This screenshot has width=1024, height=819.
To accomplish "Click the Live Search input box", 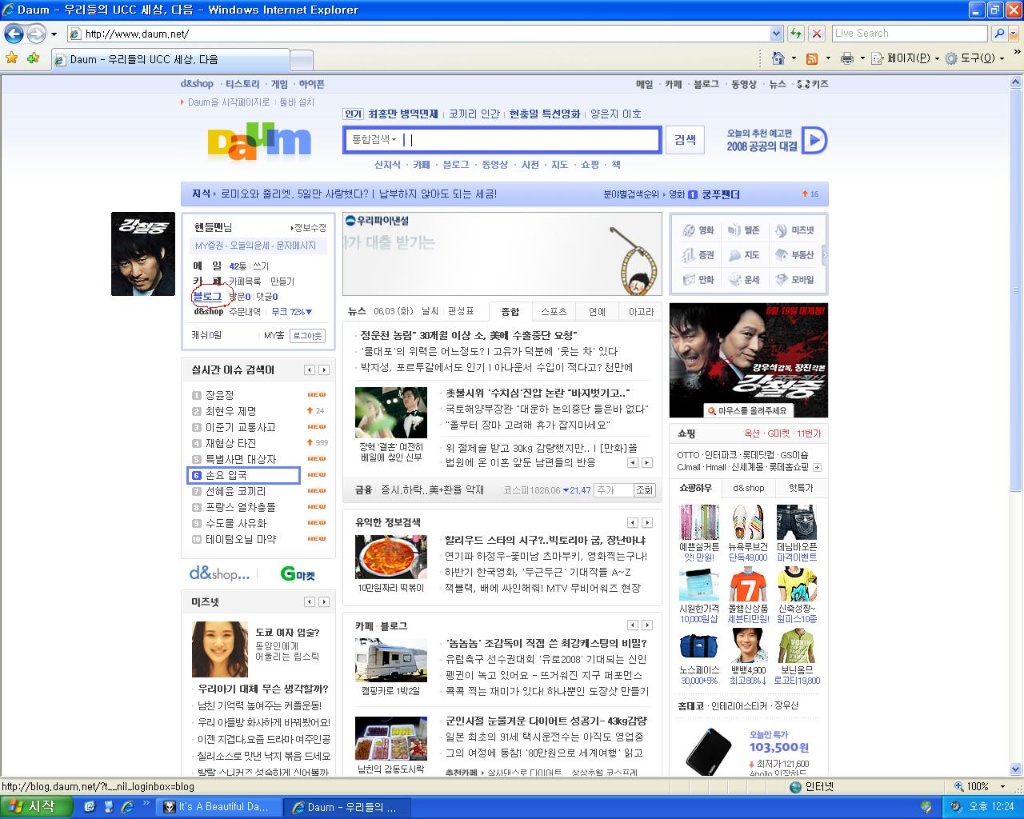I will pyautogui.click(x=910, y=33).
